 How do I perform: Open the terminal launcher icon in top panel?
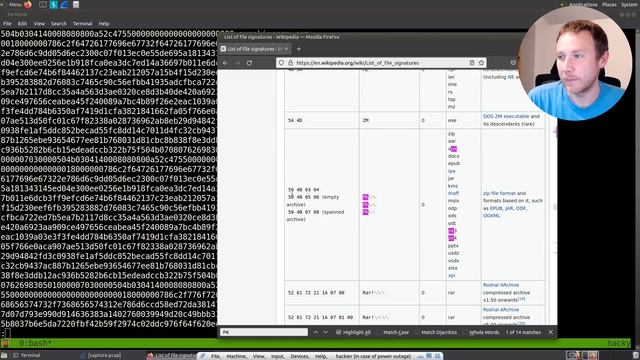coord(43,4)
